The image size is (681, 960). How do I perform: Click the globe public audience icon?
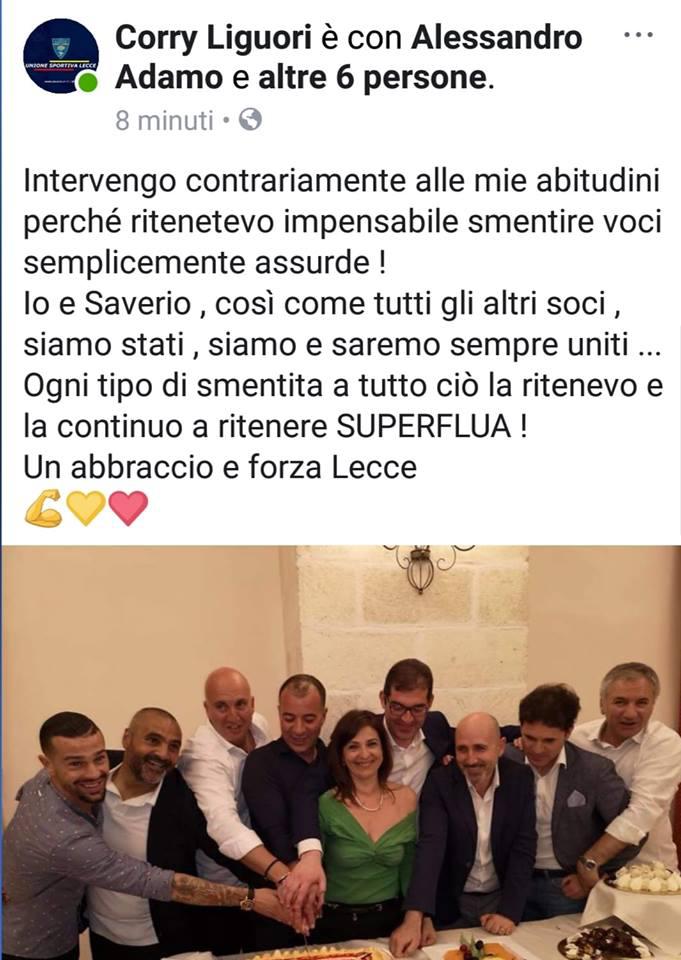[x=250, y=119]
